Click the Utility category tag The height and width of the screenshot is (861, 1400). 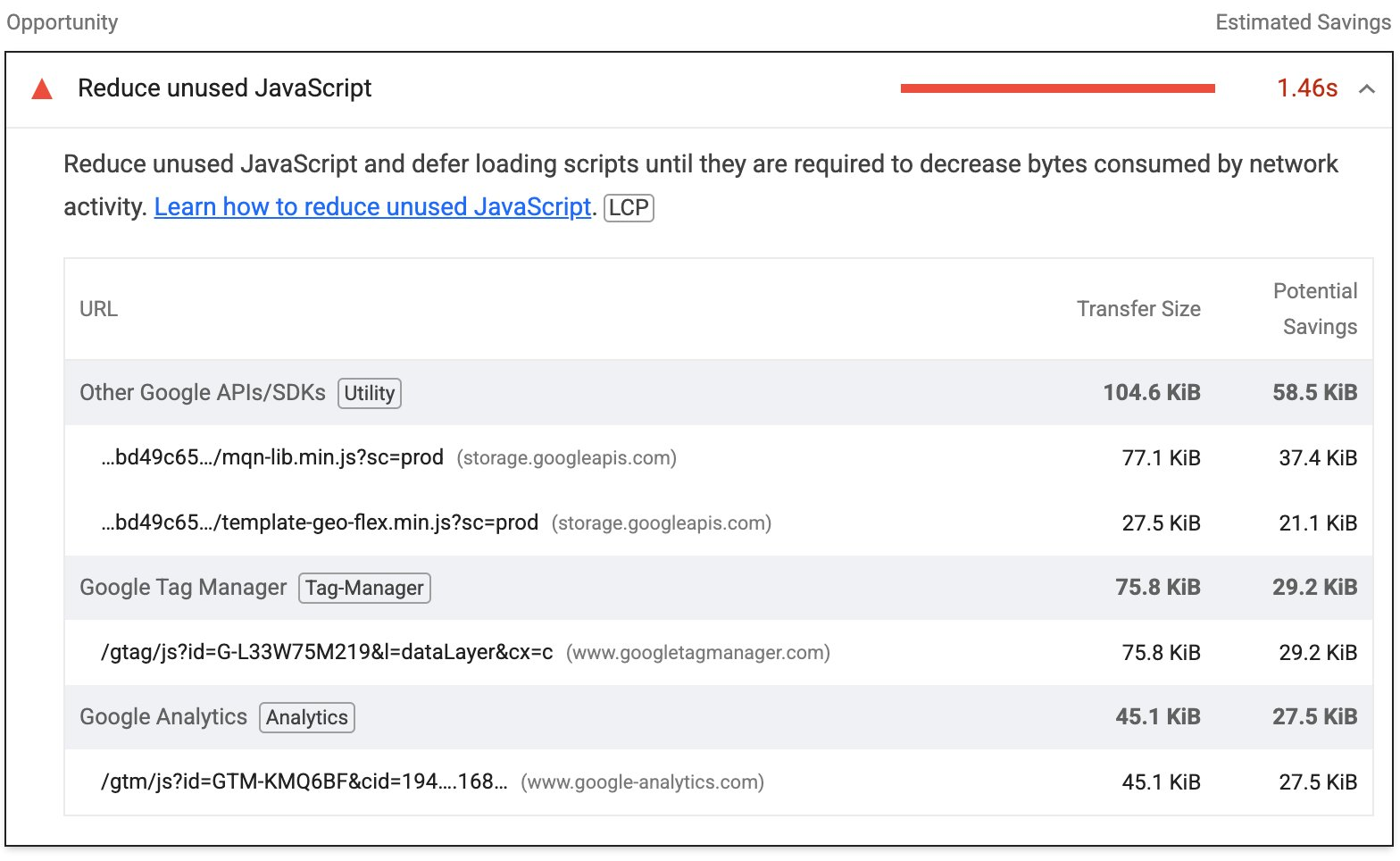tap(369, 394)
